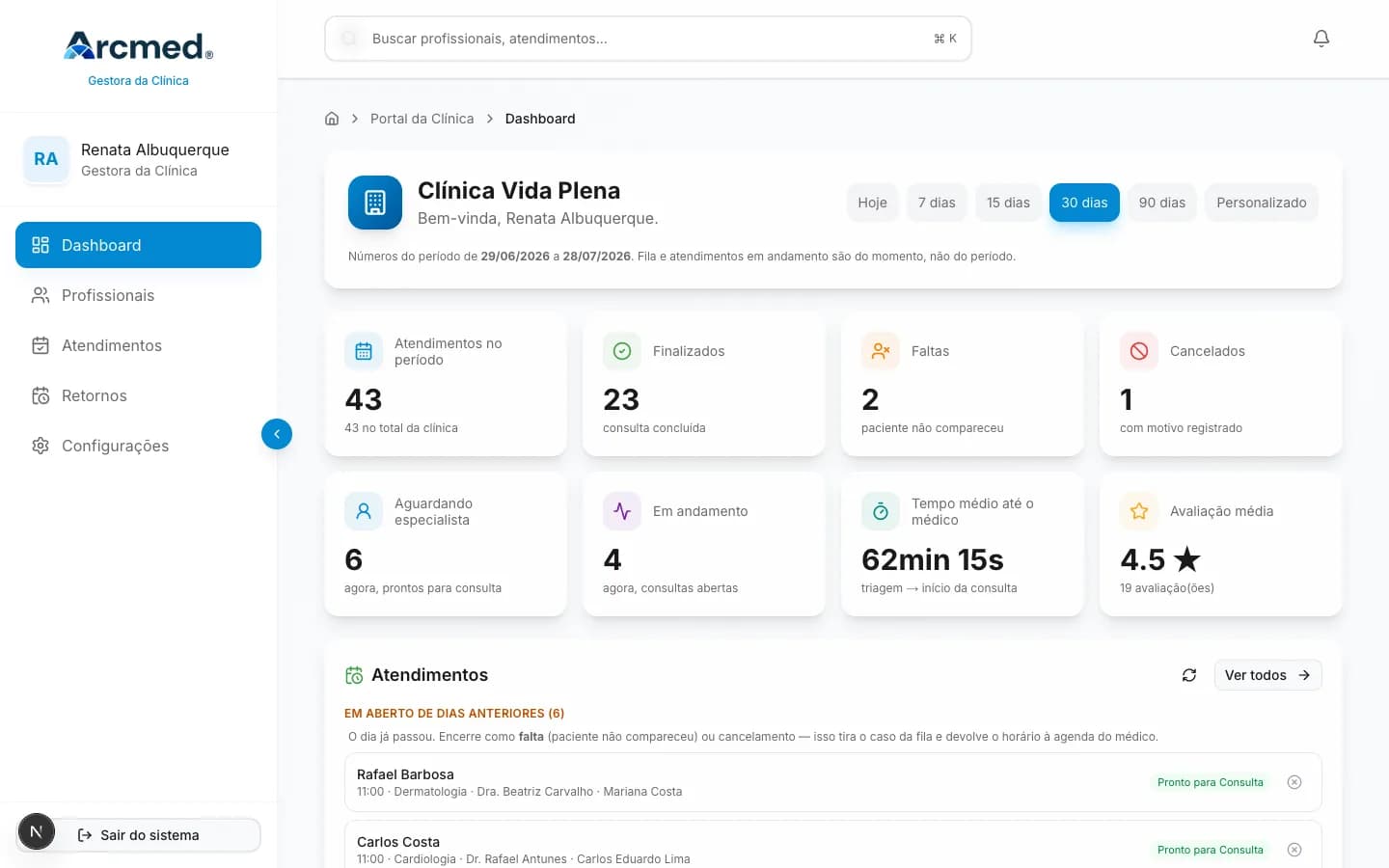The width and height of the screenshot is (1389, 868).
Task: Click the 43 value in Atendimentos no período
Action: (364, 399)
